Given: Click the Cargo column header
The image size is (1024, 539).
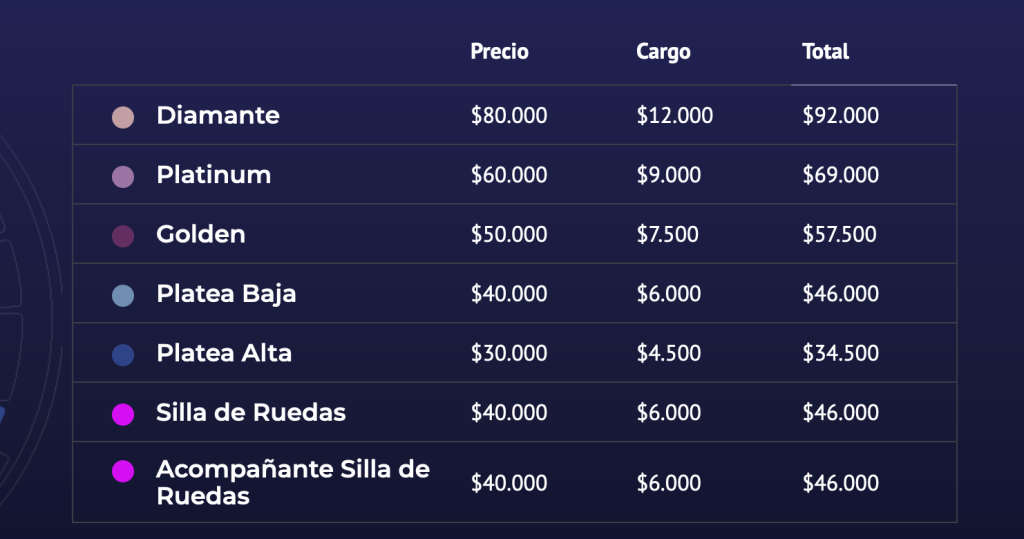Looking at the screenshot, I should tap(663, 52).
